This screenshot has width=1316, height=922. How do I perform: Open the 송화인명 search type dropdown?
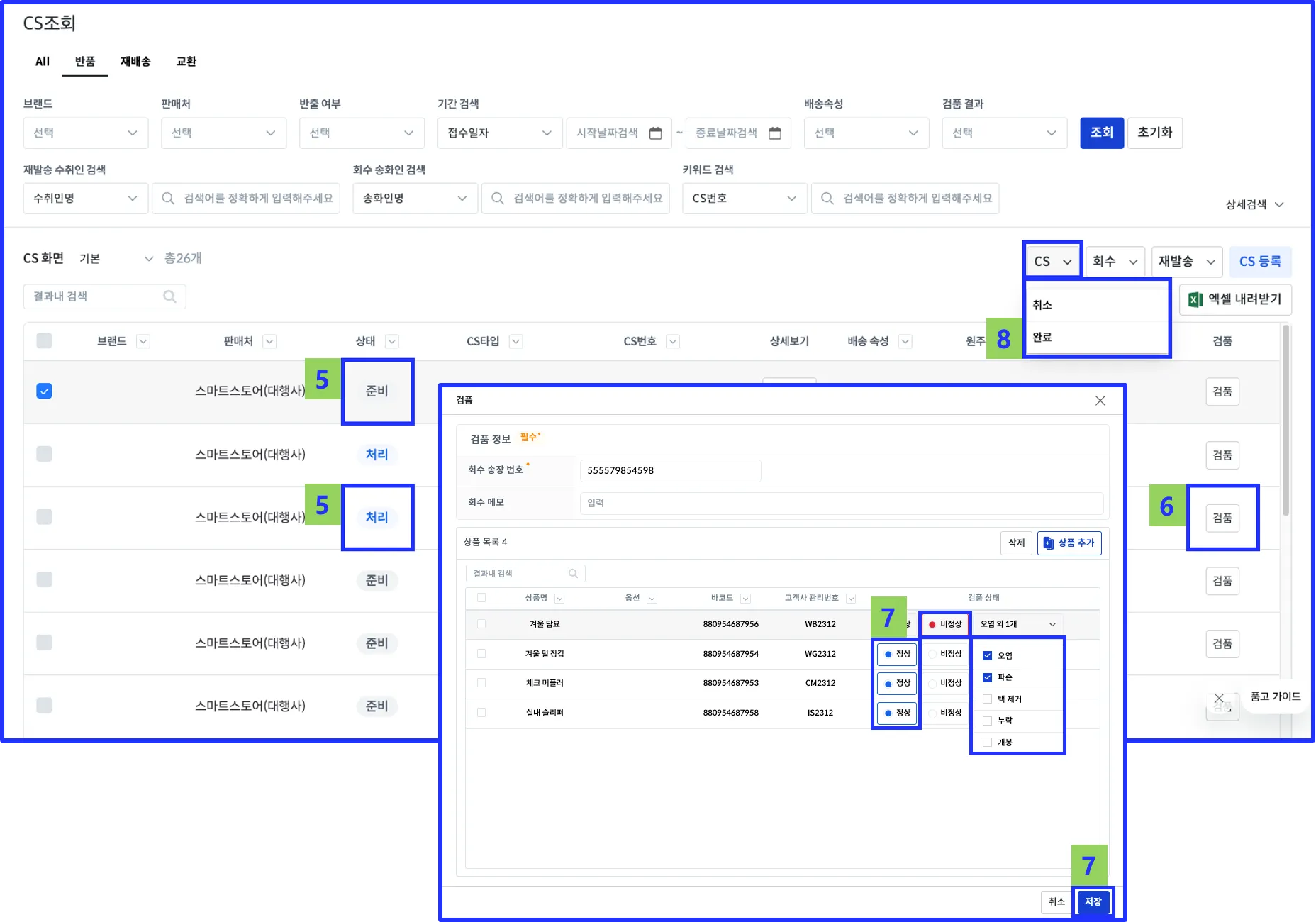(416, 199)
